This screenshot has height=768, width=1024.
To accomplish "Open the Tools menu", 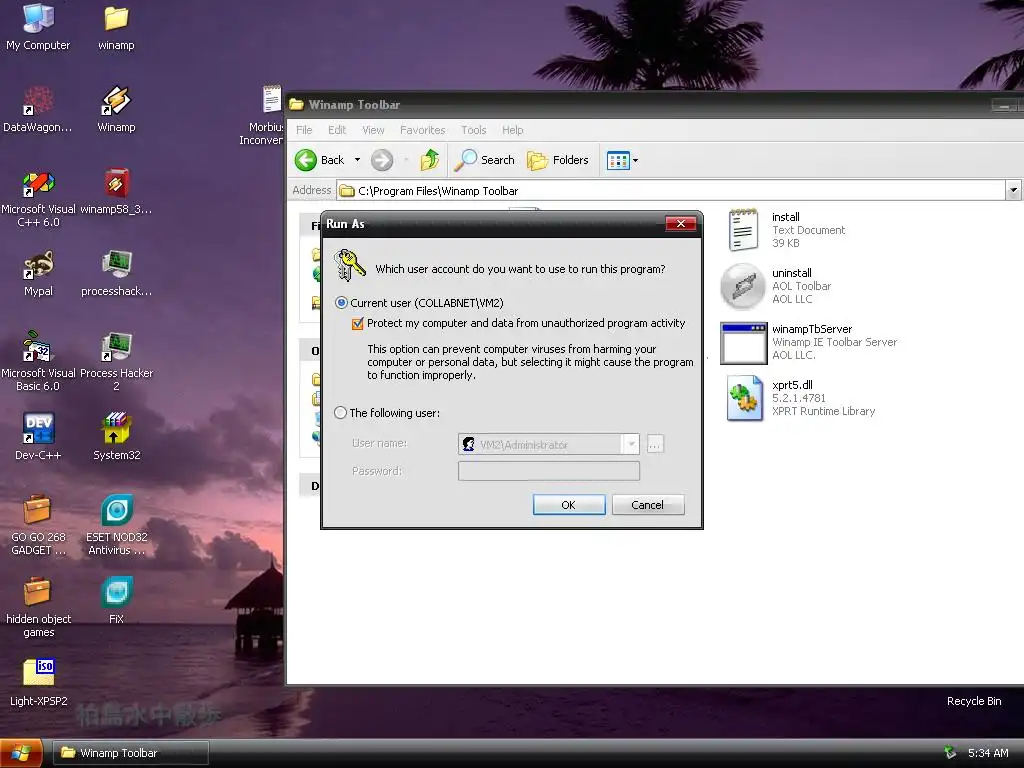I will click(x=473, y=130).
